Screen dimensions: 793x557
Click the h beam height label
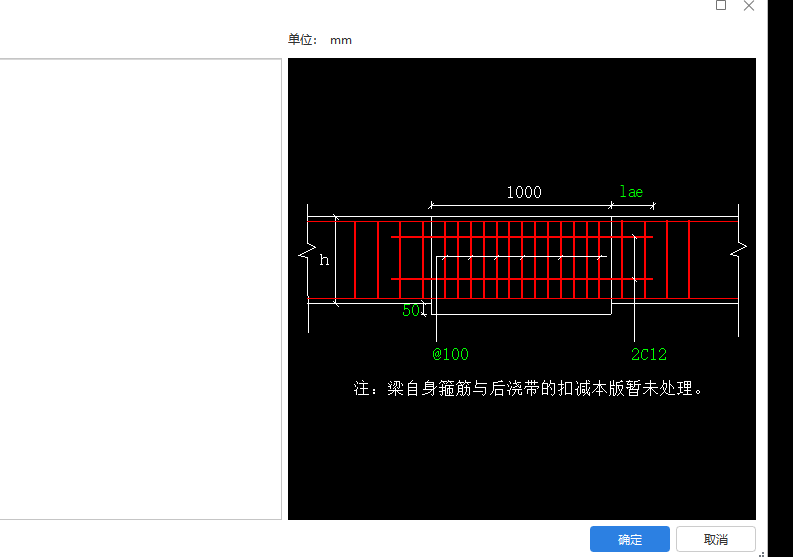click(324, 260)
